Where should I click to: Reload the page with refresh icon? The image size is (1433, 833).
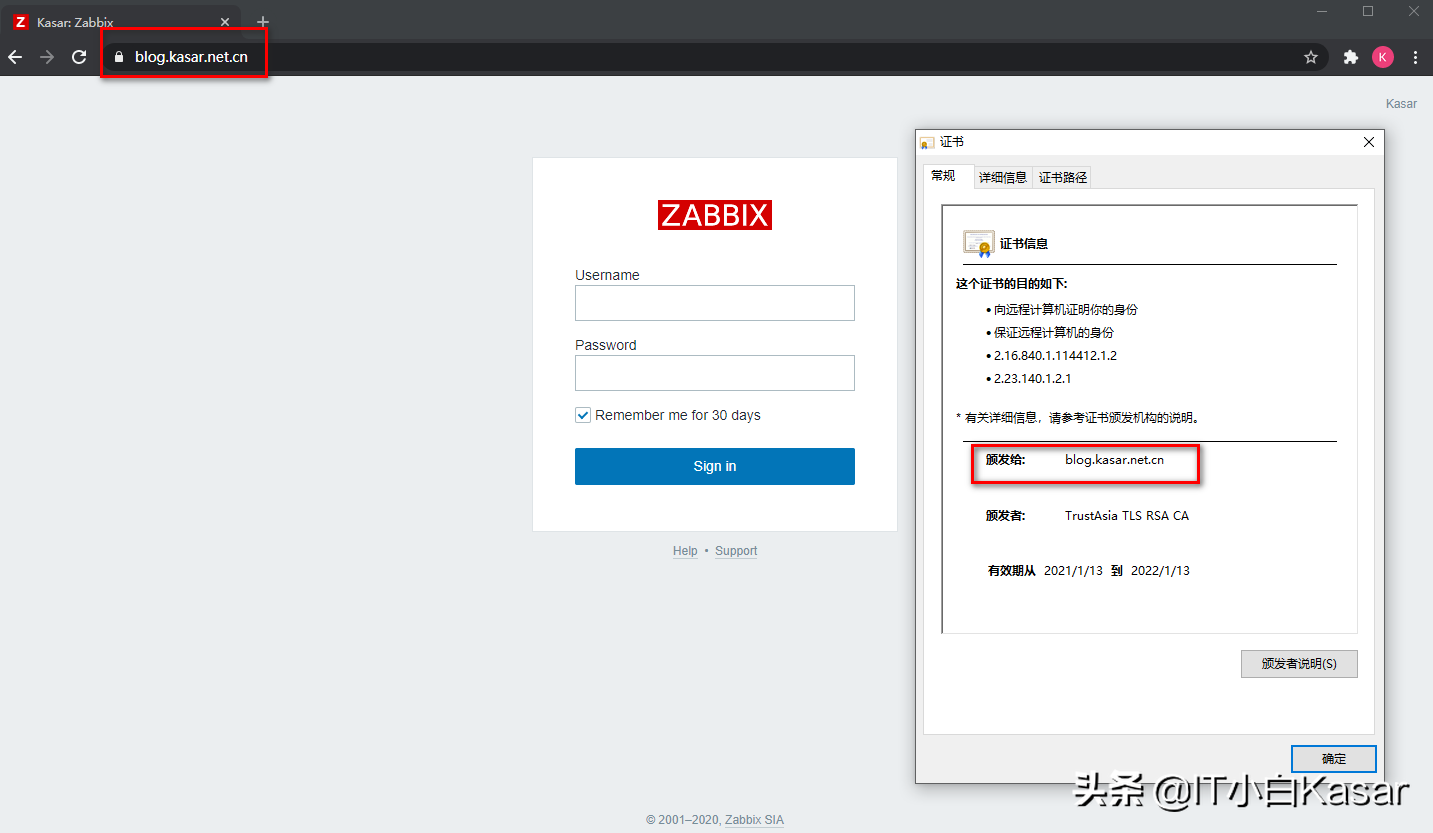point(79,57)
